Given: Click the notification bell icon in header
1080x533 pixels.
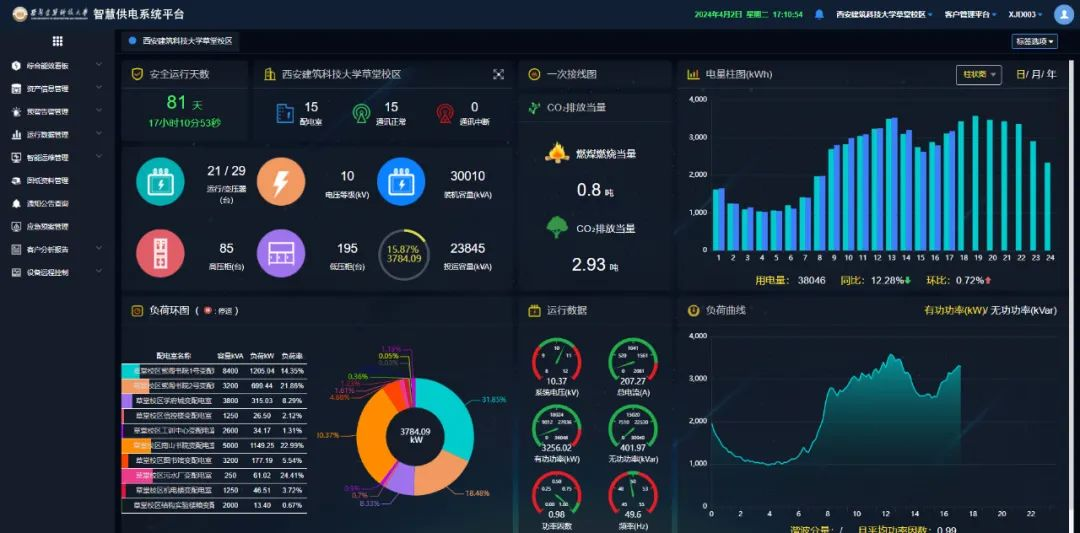Looking at the screenshot, I should pos(819,15).
